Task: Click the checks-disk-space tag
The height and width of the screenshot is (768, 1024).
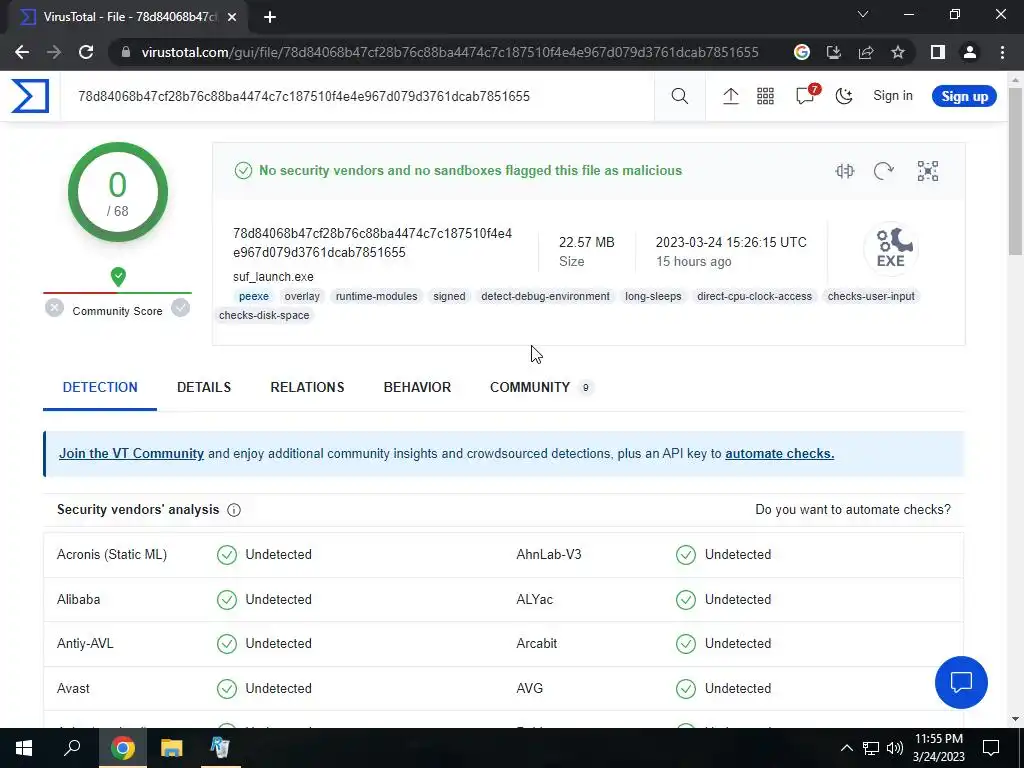Action: pyautogui.click(x=264, y=315)
